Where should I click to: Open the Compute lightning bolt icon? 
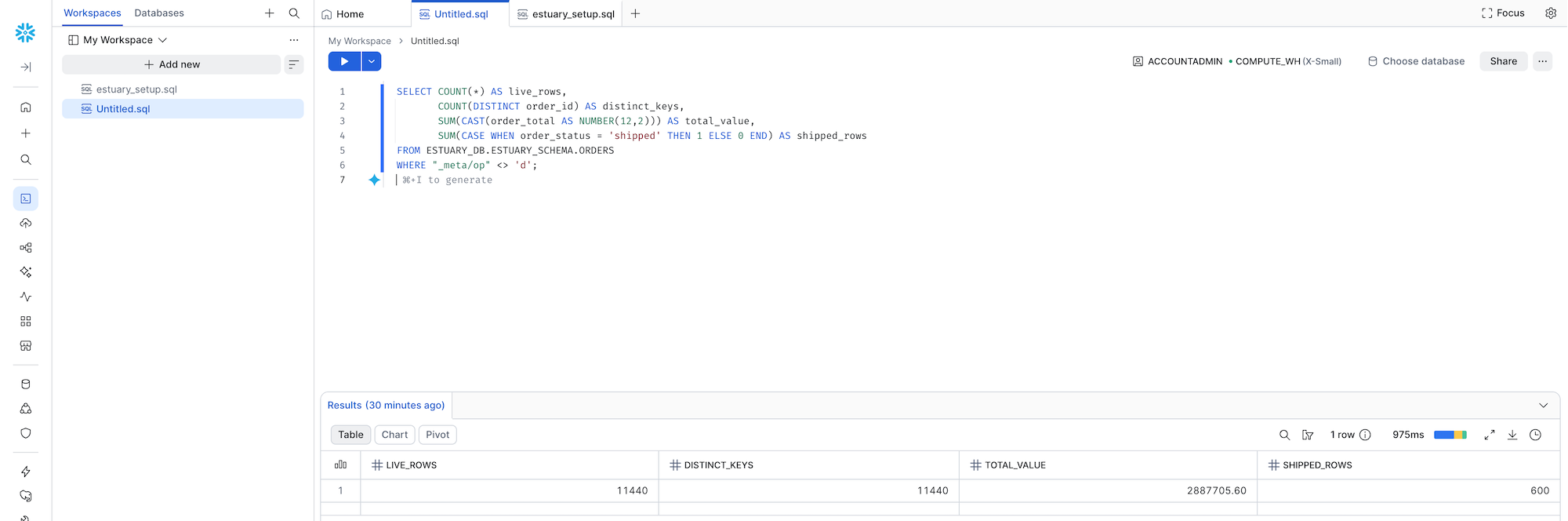pyautogui.click(x=25, y=472)
